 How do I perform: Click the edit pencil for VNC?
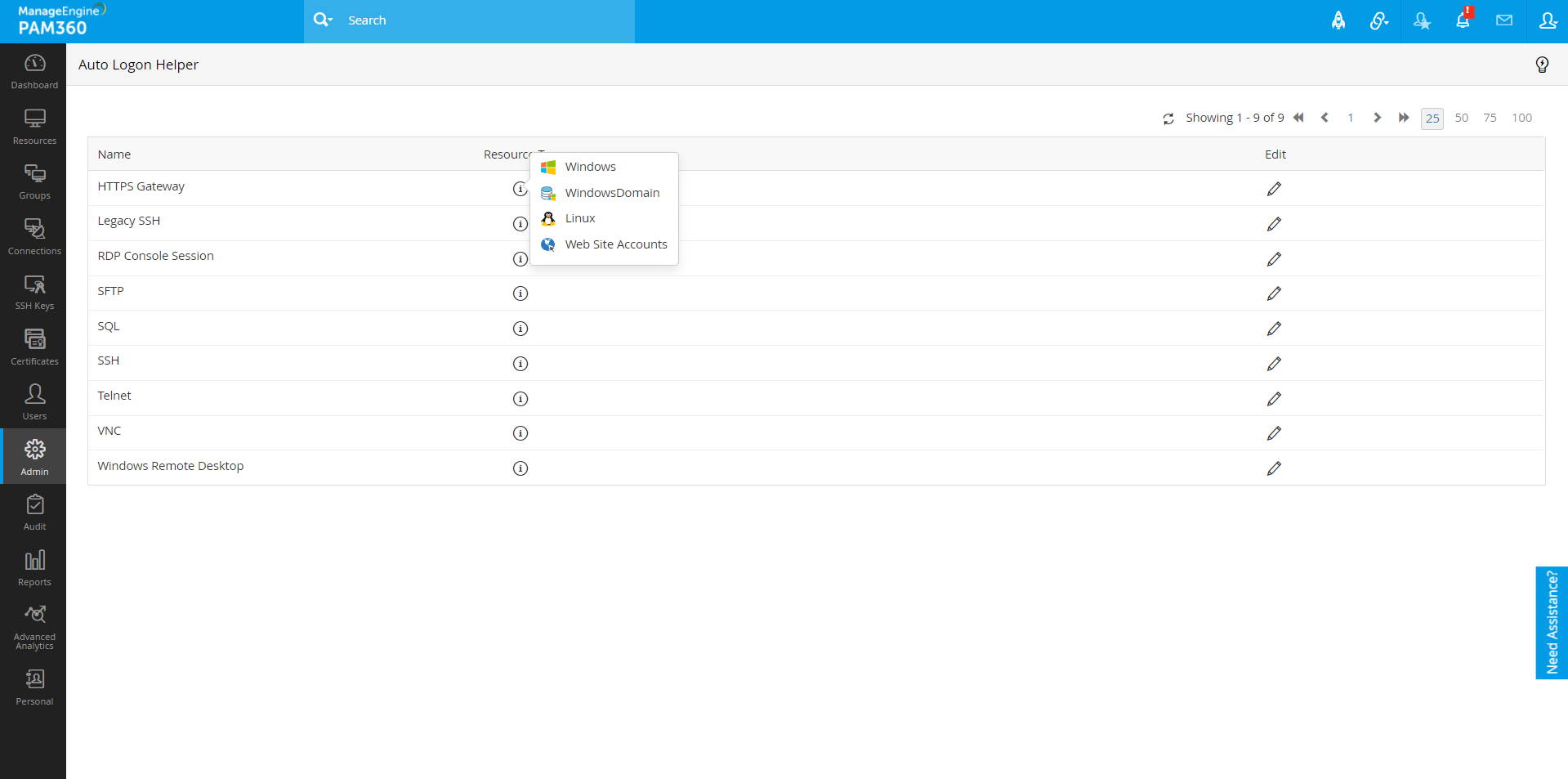1274,433
